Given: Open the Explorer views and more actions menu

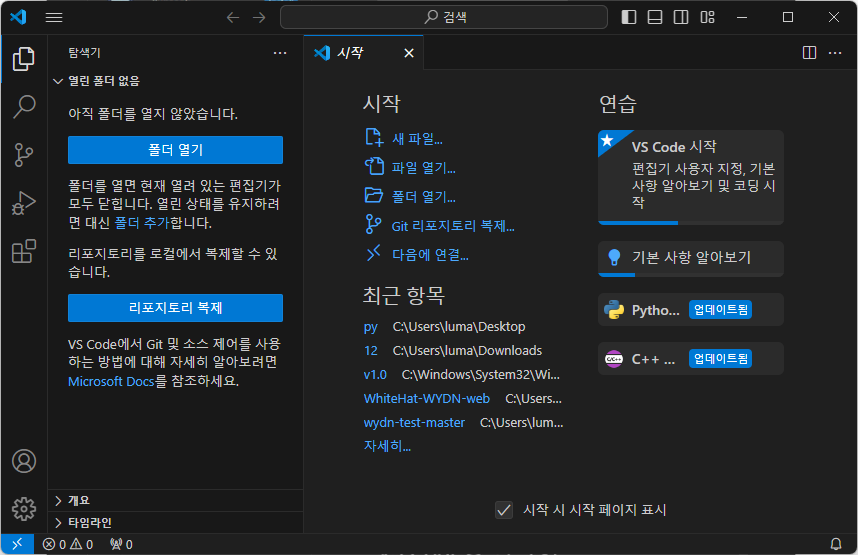Looking at the screenshot, I should (x=280, y=53).
